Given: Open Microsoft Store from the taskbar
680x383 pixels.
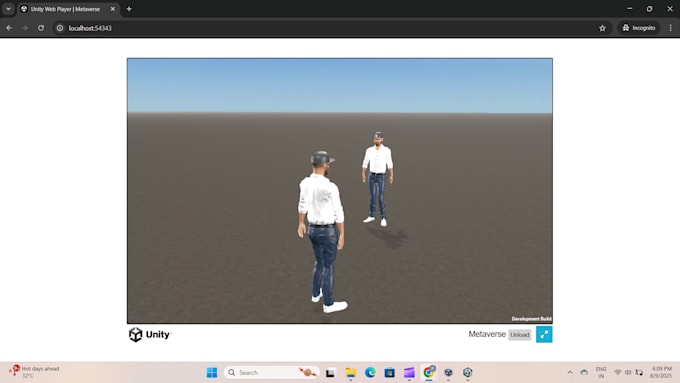Looking at the screenshot, I should 389,373.
